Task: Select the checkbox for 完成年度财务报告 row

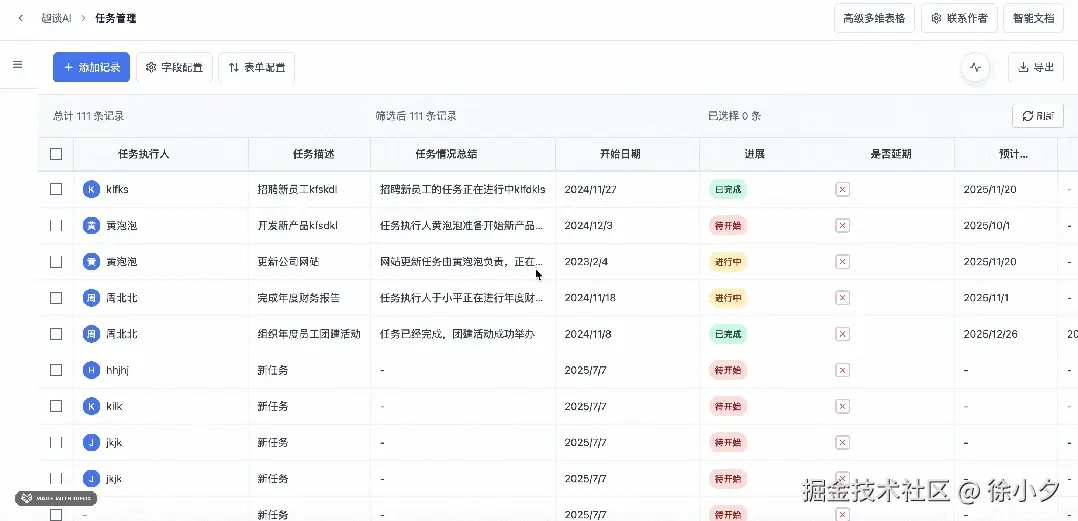Action: 56,298
